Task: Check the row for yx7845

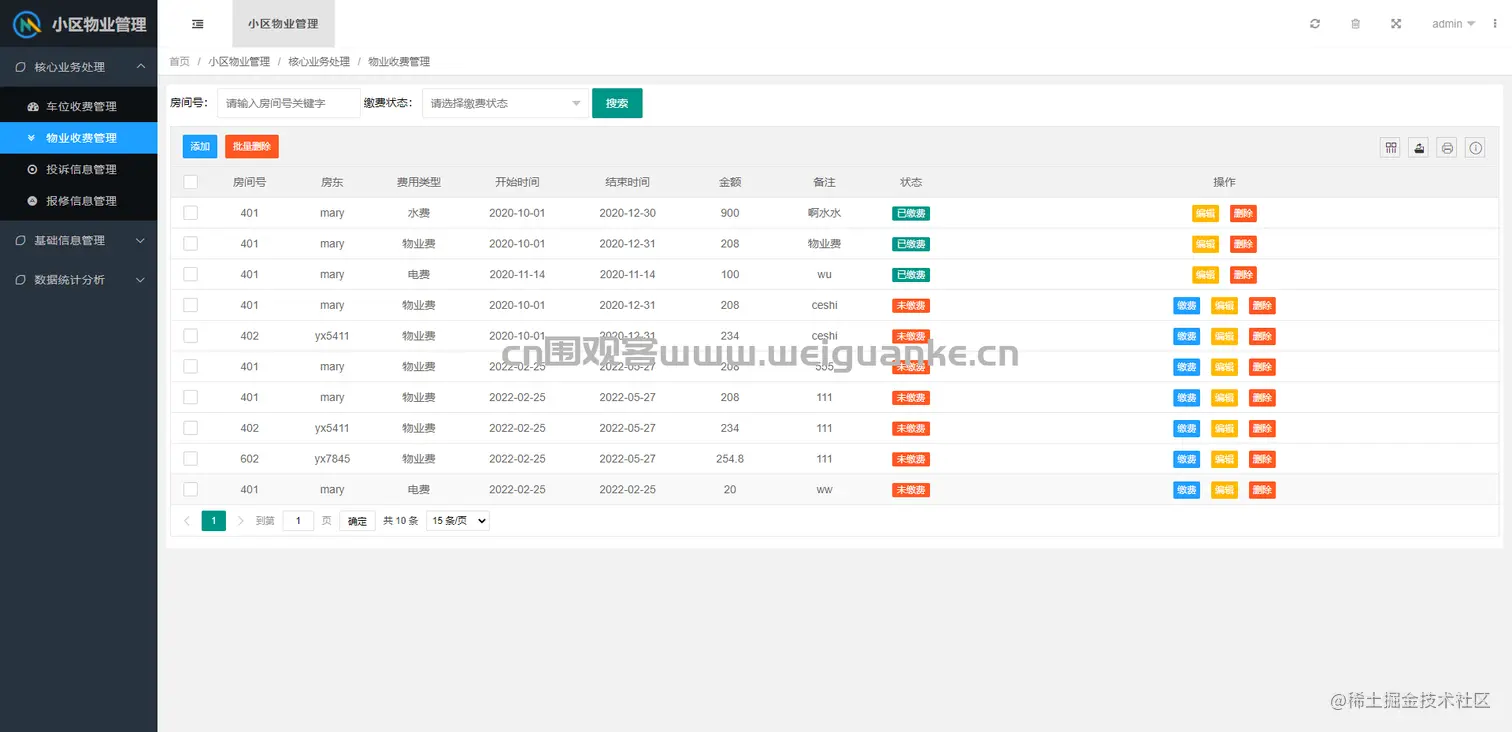Action: pyautogui.click(x=191, y=459)
